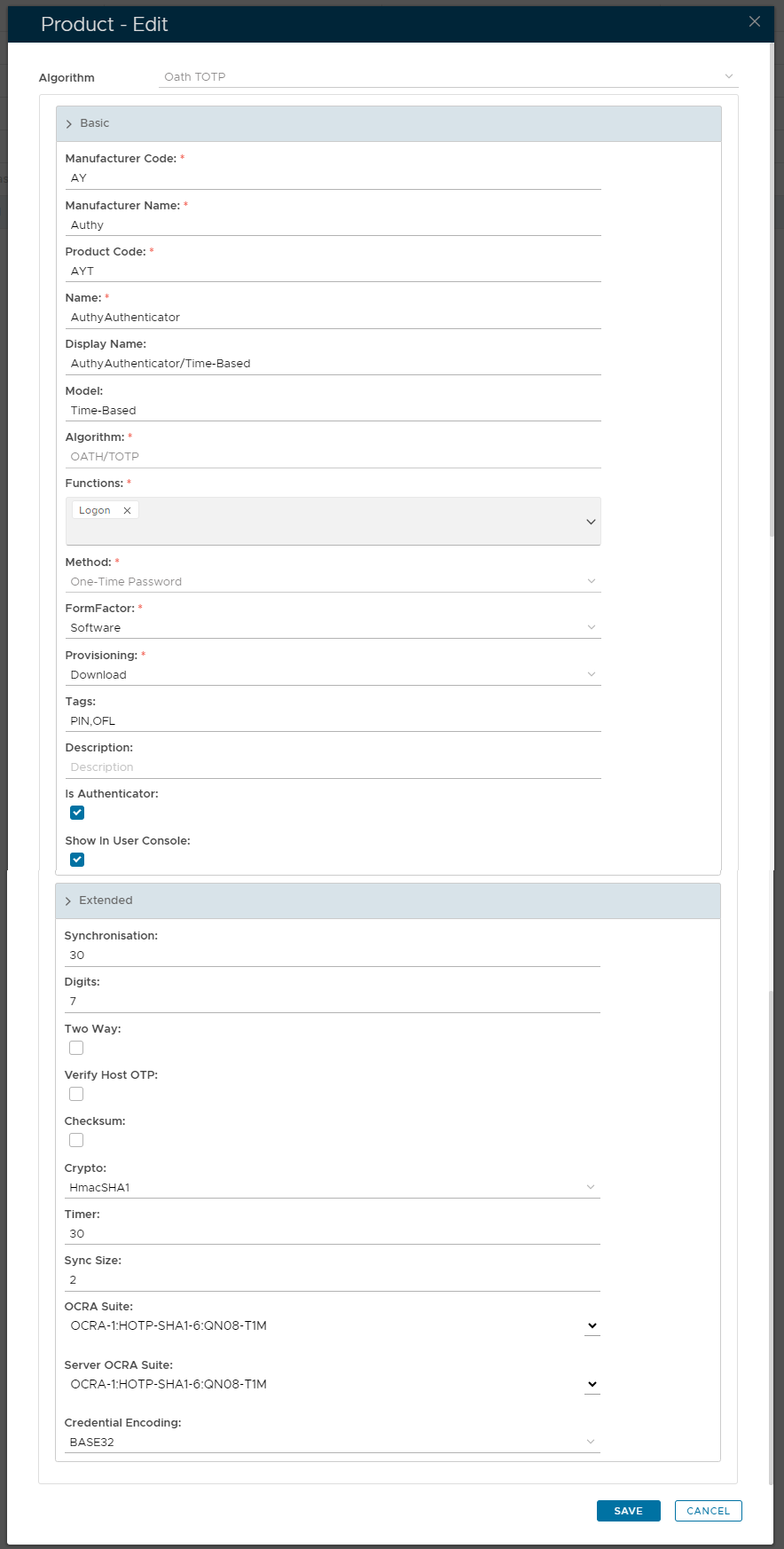Click the Digits input field
784x1549 pixels.
tap(333, 1002)
